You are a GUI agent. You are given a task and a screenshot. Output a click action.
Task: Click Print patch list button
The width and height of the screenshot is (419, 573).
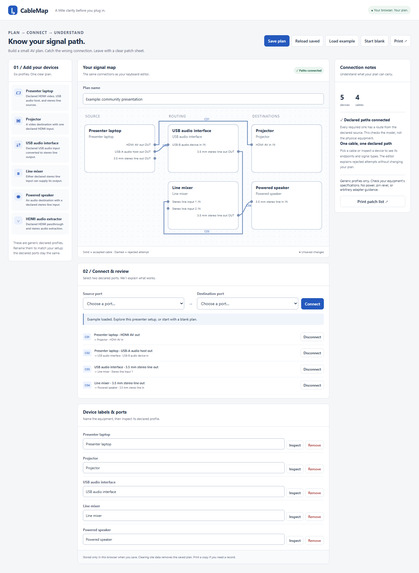[372, 201]
